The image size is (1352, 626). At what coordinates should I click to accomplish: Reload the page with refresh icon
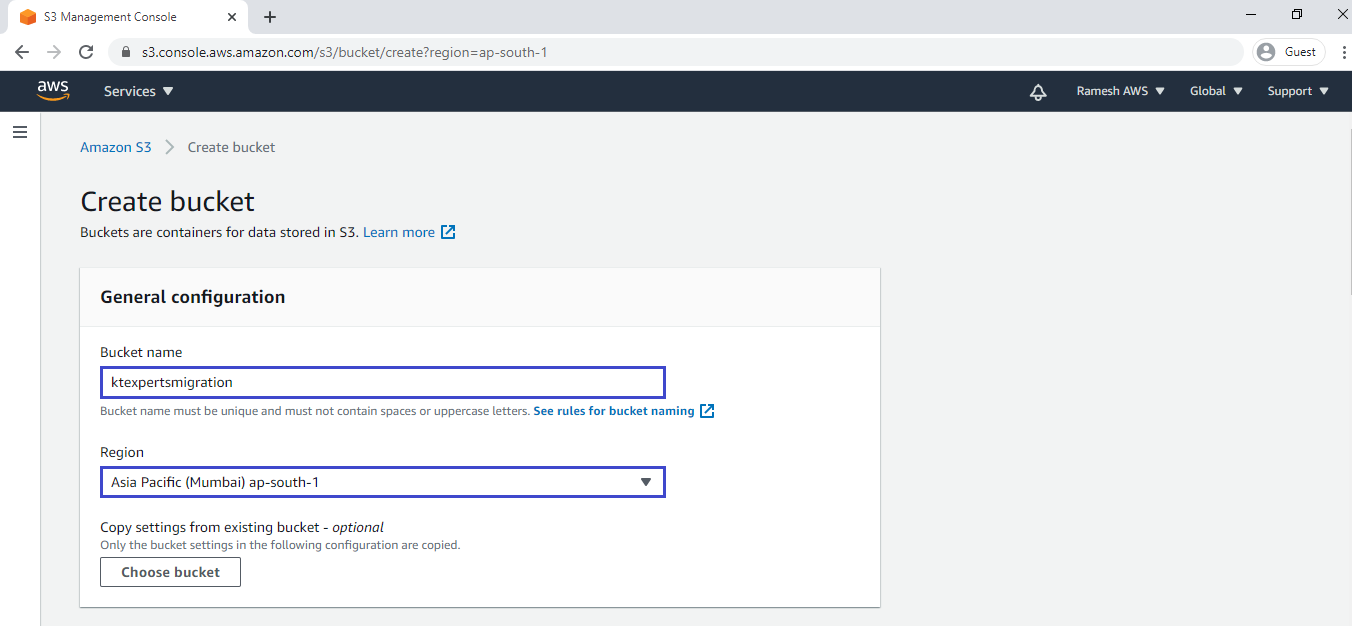[x=86, y=52]
